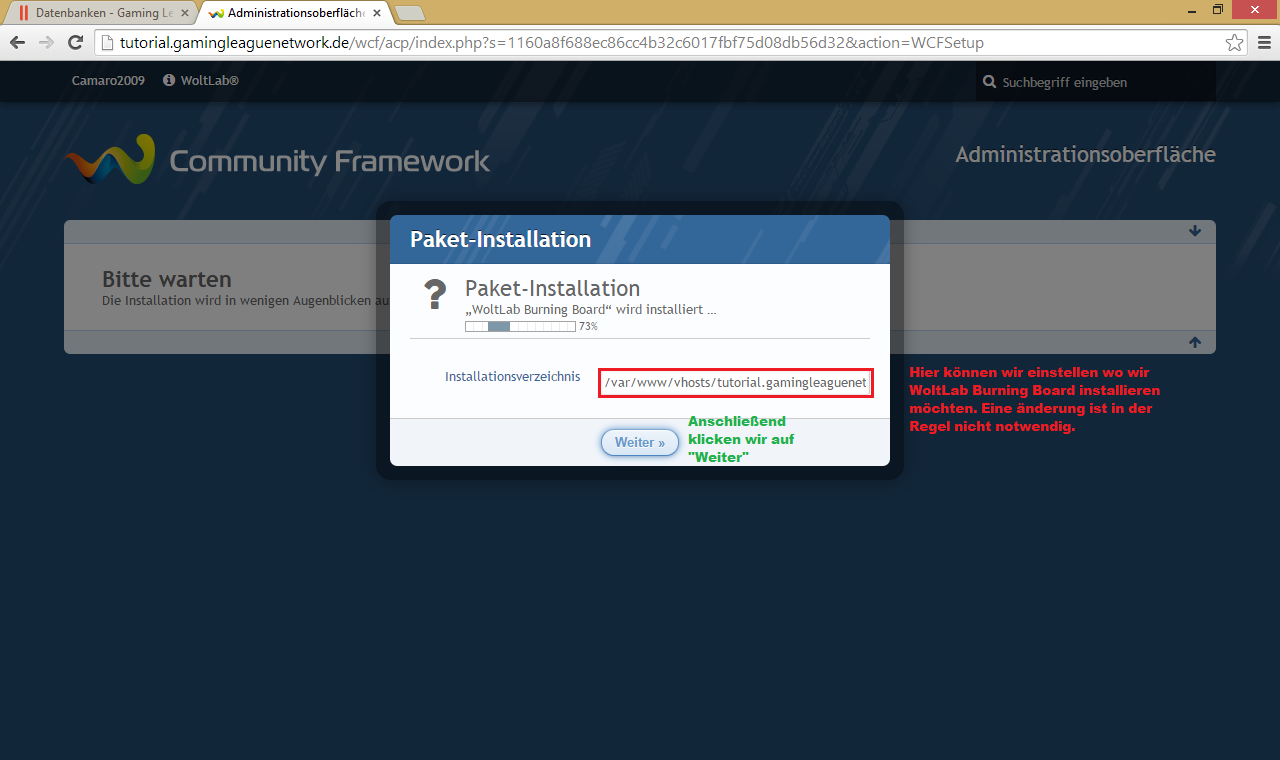Click the WoltLab® info icon
The image size is (1280, 760).
coord(169,80)
